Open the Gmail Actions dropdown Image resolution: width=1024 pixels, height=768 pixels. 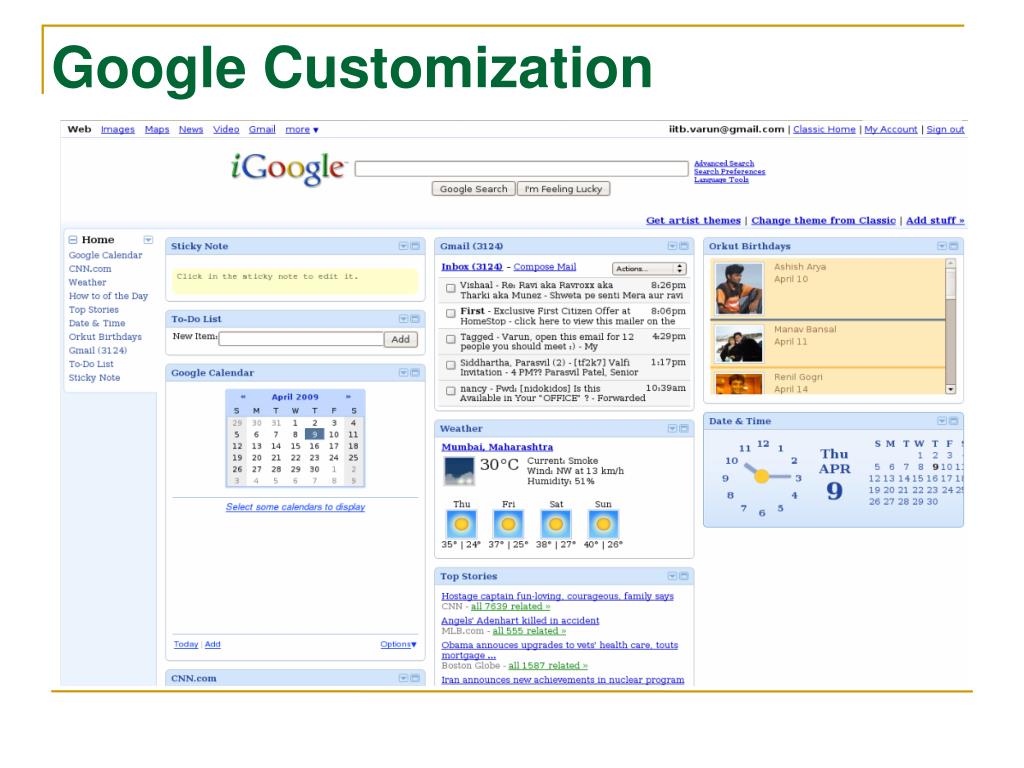(x=649, y=268)
